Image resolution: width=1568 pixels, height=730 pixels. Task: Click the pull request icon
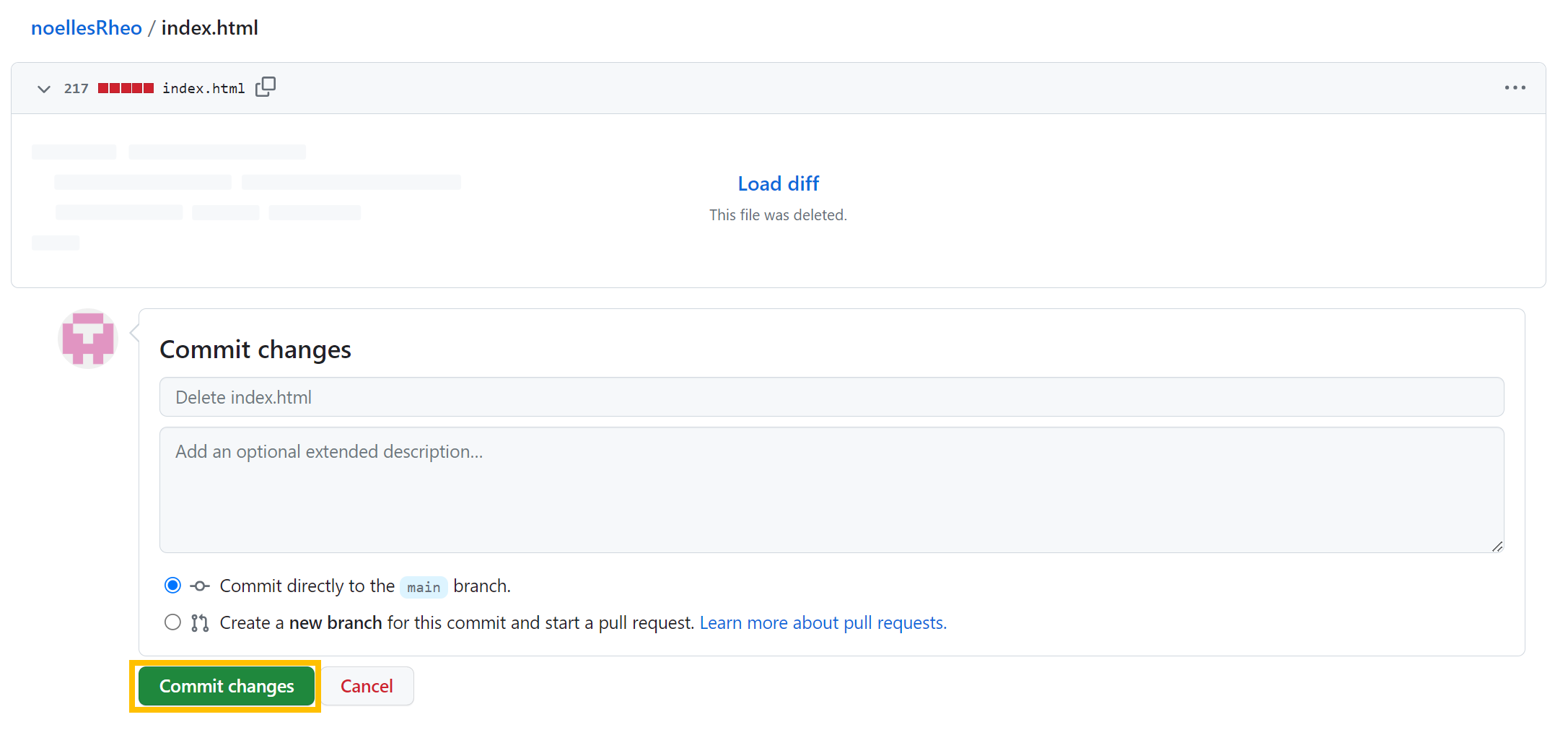click(200, 623)
